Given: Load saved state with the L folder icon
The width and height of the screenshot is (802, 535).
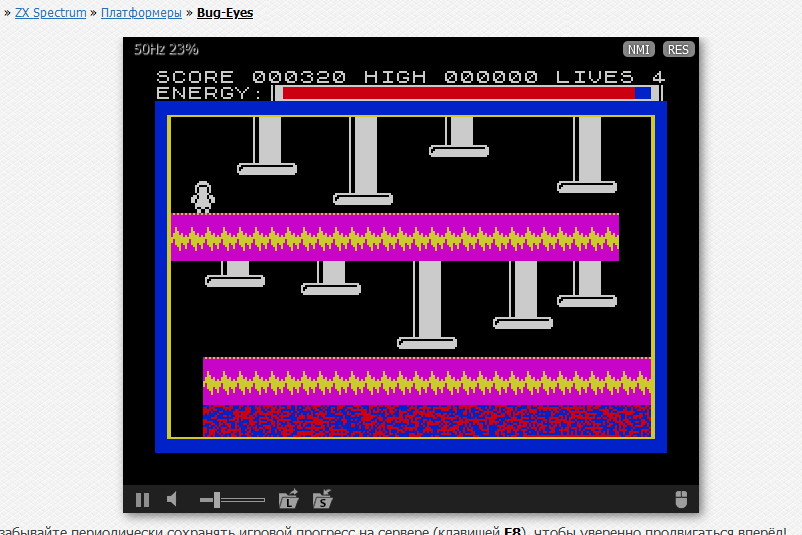Looking at the screenshot, I should pyautogui.click(x=289, y=499).
